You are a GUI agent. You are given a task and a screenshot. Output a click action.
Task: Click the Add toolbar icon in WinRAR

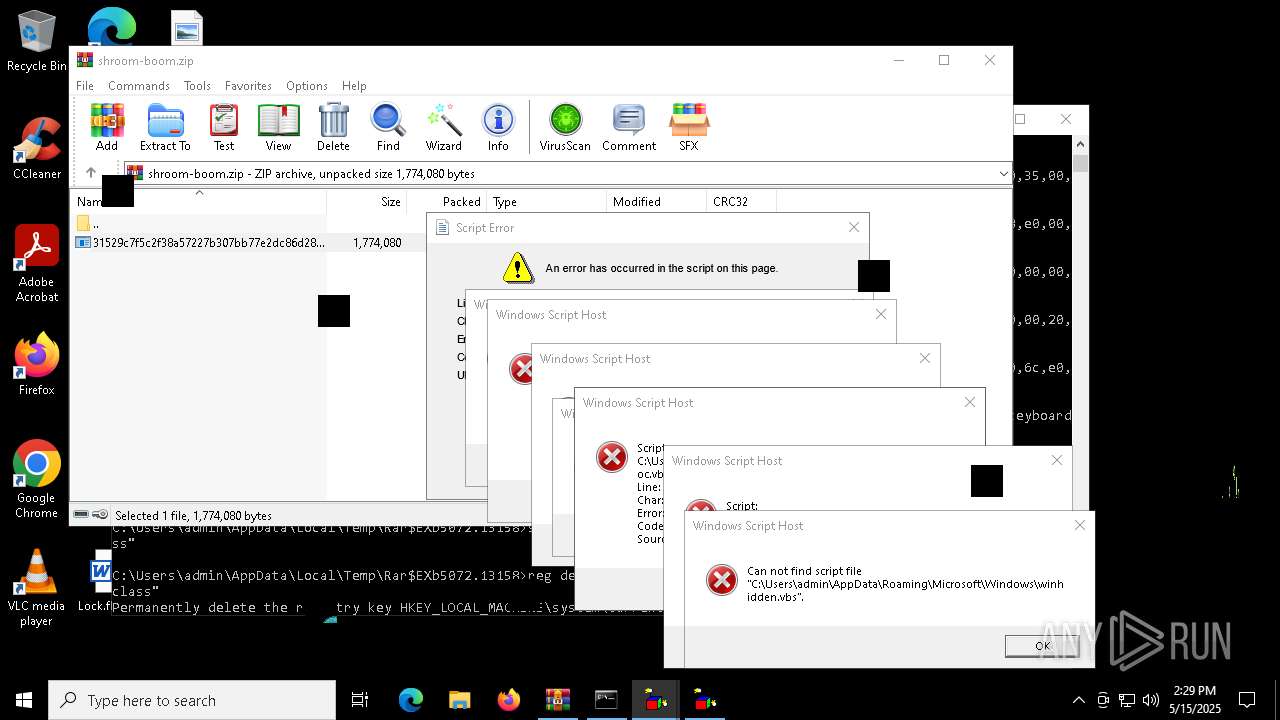(x=107, y=127)
